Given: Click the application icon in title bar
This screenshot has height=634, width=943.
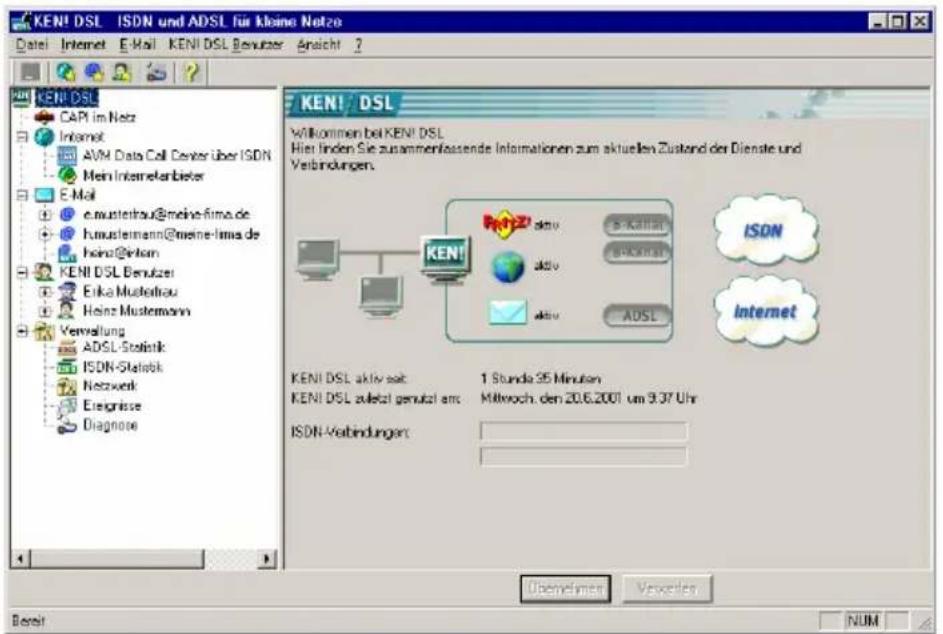Looking at the screenshot, I should point(22,21).
